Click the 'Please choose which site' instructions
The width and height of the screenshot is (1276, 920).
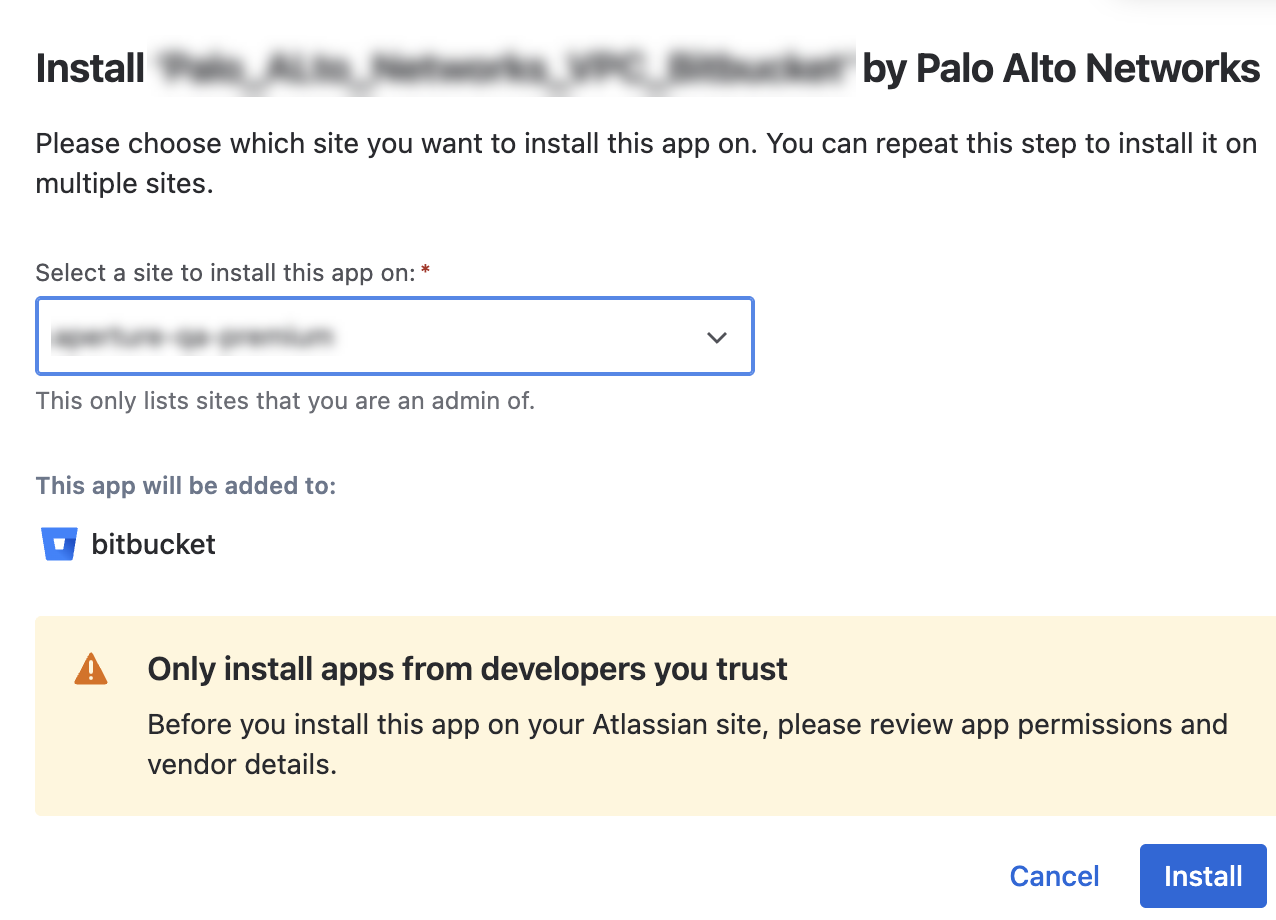(x=646, y=163)
